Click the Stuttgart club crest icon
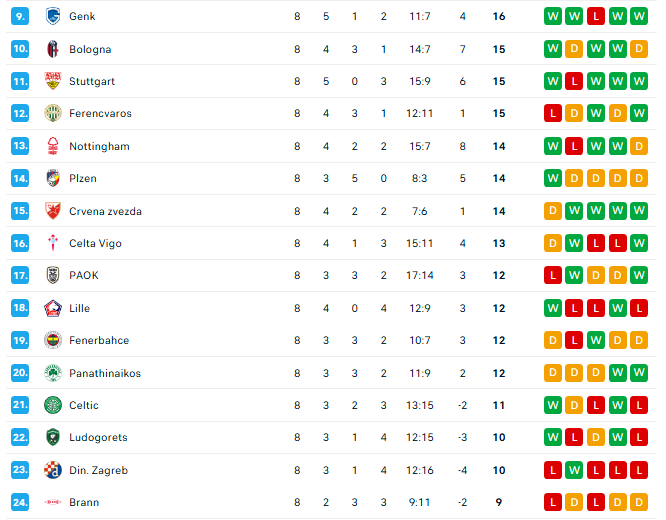 pos(53,81)
